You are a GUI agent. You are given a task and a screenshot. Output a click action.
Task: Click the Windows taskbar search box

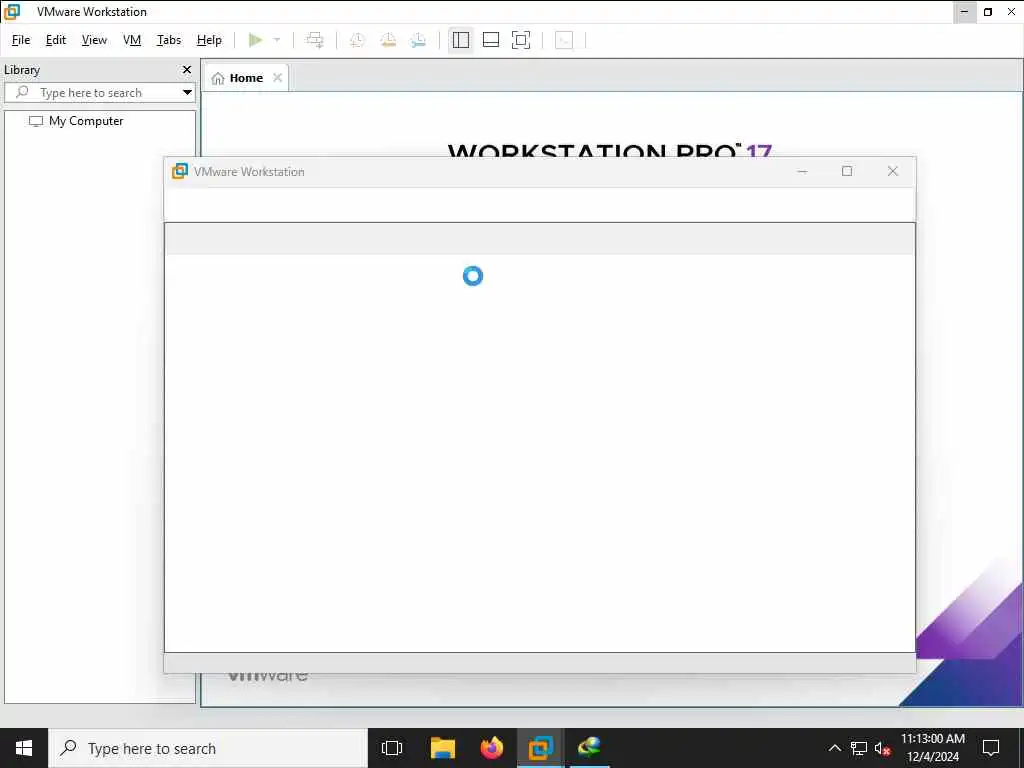pos(208,748)
